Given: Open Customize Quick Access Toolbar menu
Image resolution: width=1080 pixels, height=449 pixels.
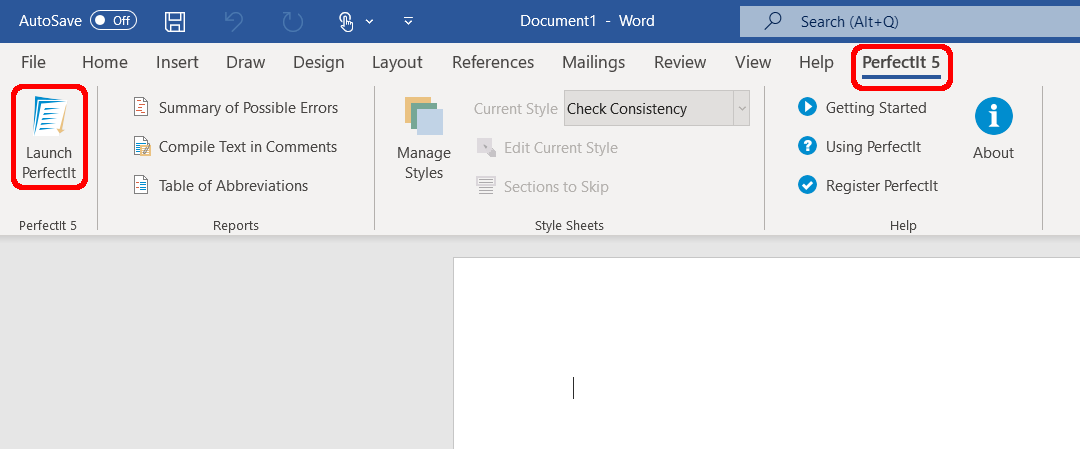Looking at the screenshot, I should click(408, 21).
